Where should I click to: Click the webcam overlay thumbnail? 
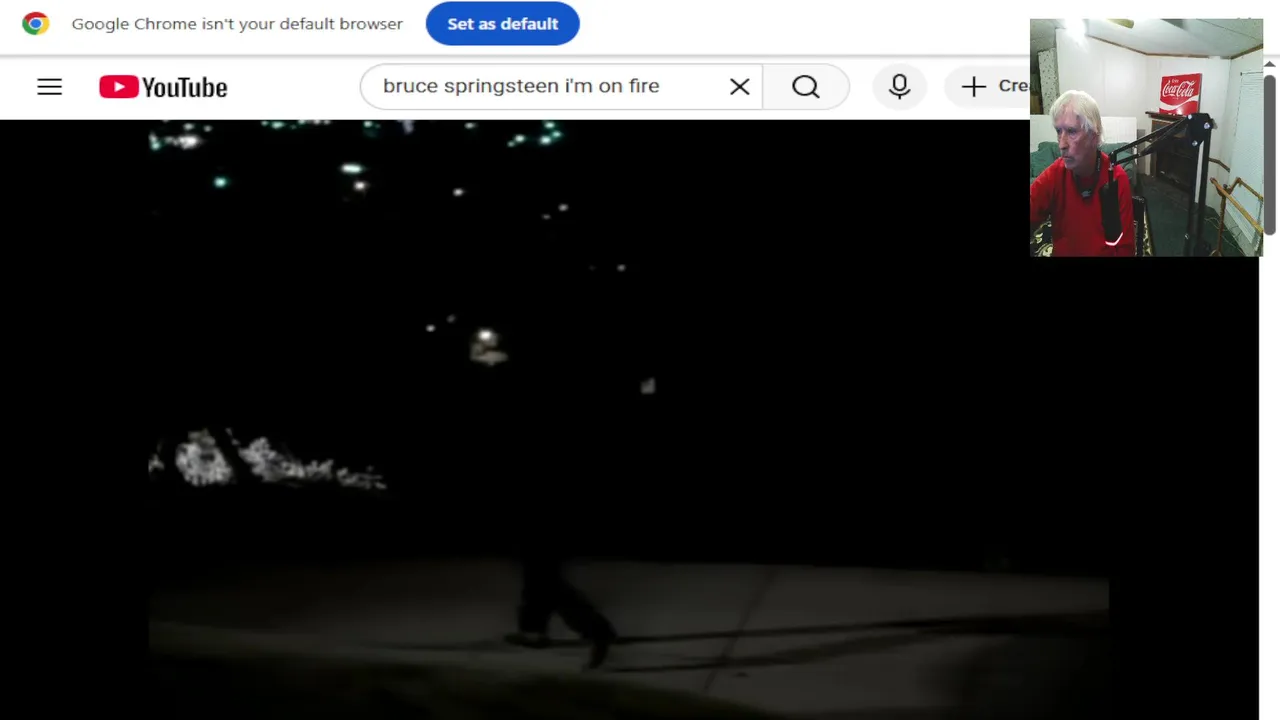[x=1146, y=137]
